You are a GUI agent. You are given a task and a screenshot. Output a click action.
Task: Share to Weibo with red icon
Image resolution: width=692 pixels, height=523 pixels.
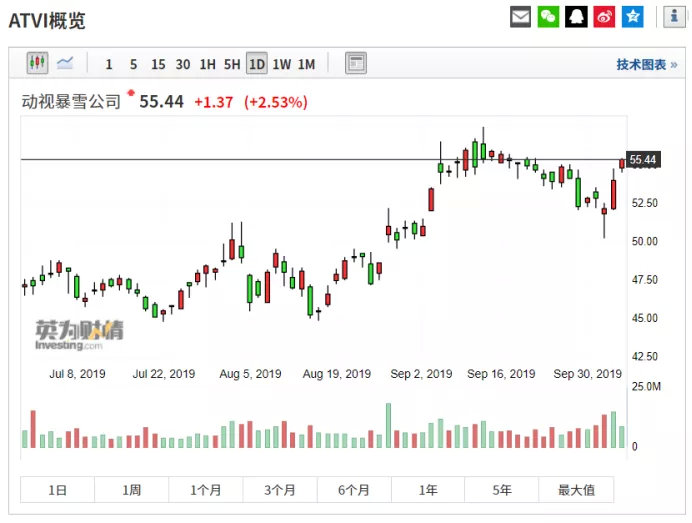point(604,17)
